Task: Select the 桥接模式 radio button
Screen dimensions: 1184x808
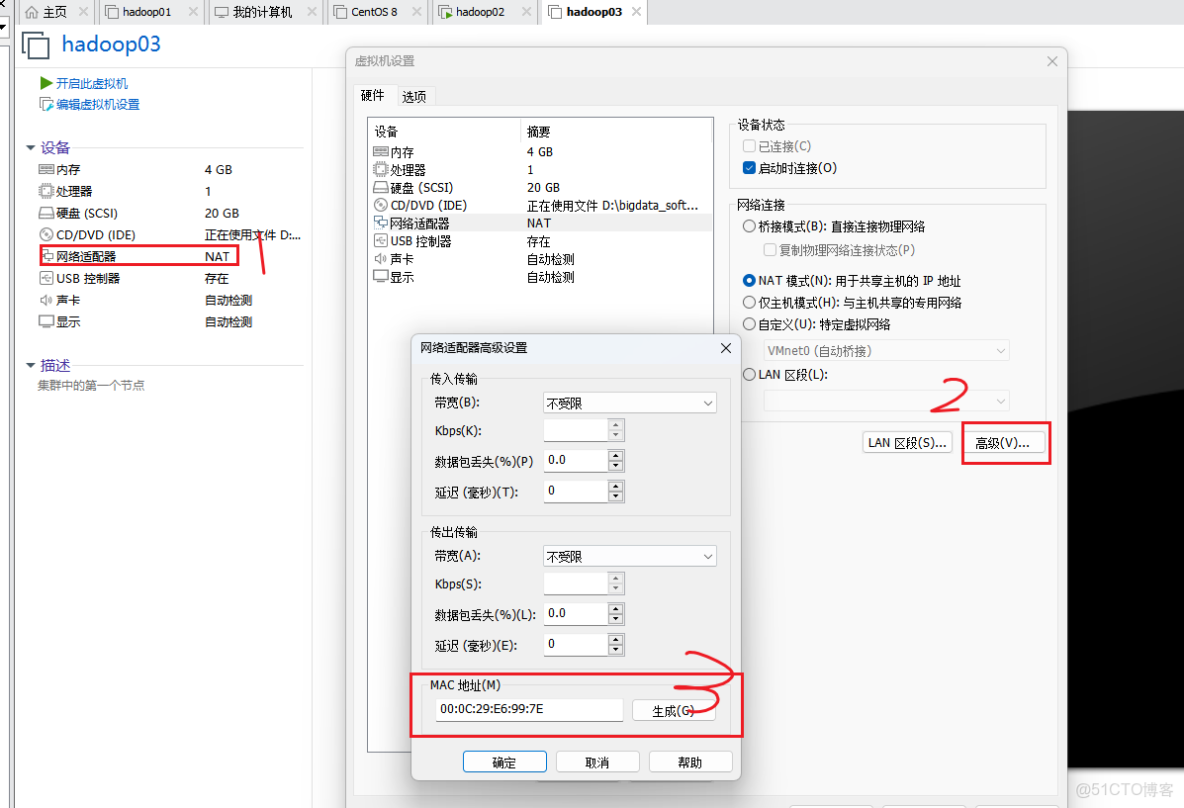Action: (x=749, y=225)
